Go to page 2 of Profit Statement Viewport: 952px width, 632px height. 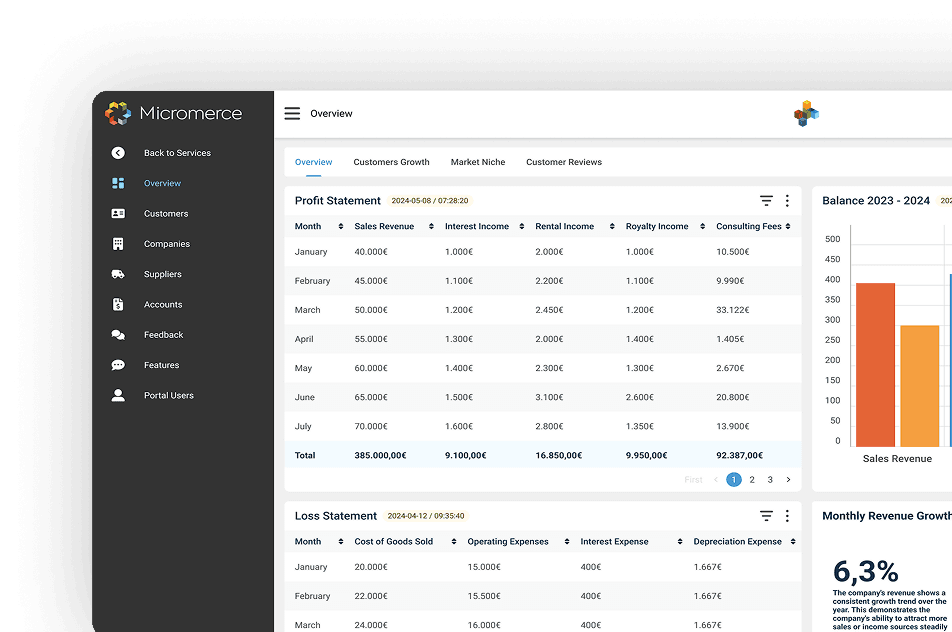pyautogui.click(x=752, y=479)
